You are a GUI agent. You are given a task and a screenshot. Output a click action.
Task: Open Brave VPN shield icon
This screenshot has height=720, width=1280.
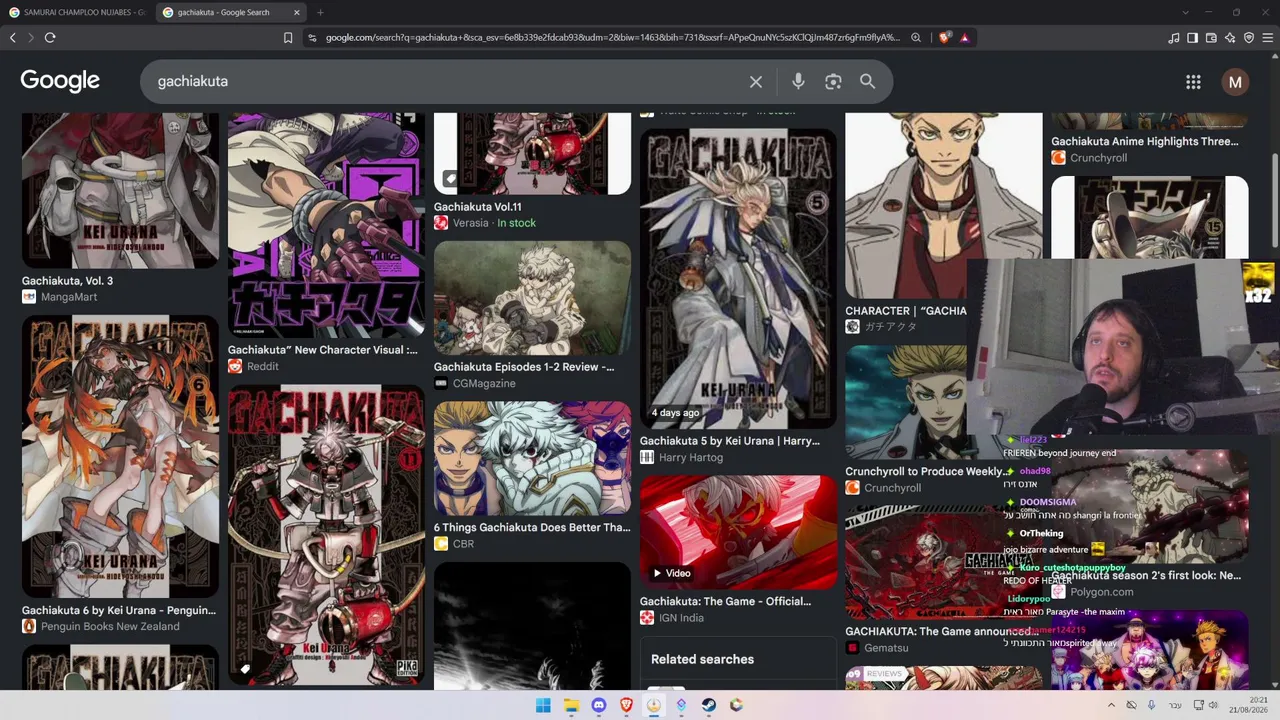1249,38
